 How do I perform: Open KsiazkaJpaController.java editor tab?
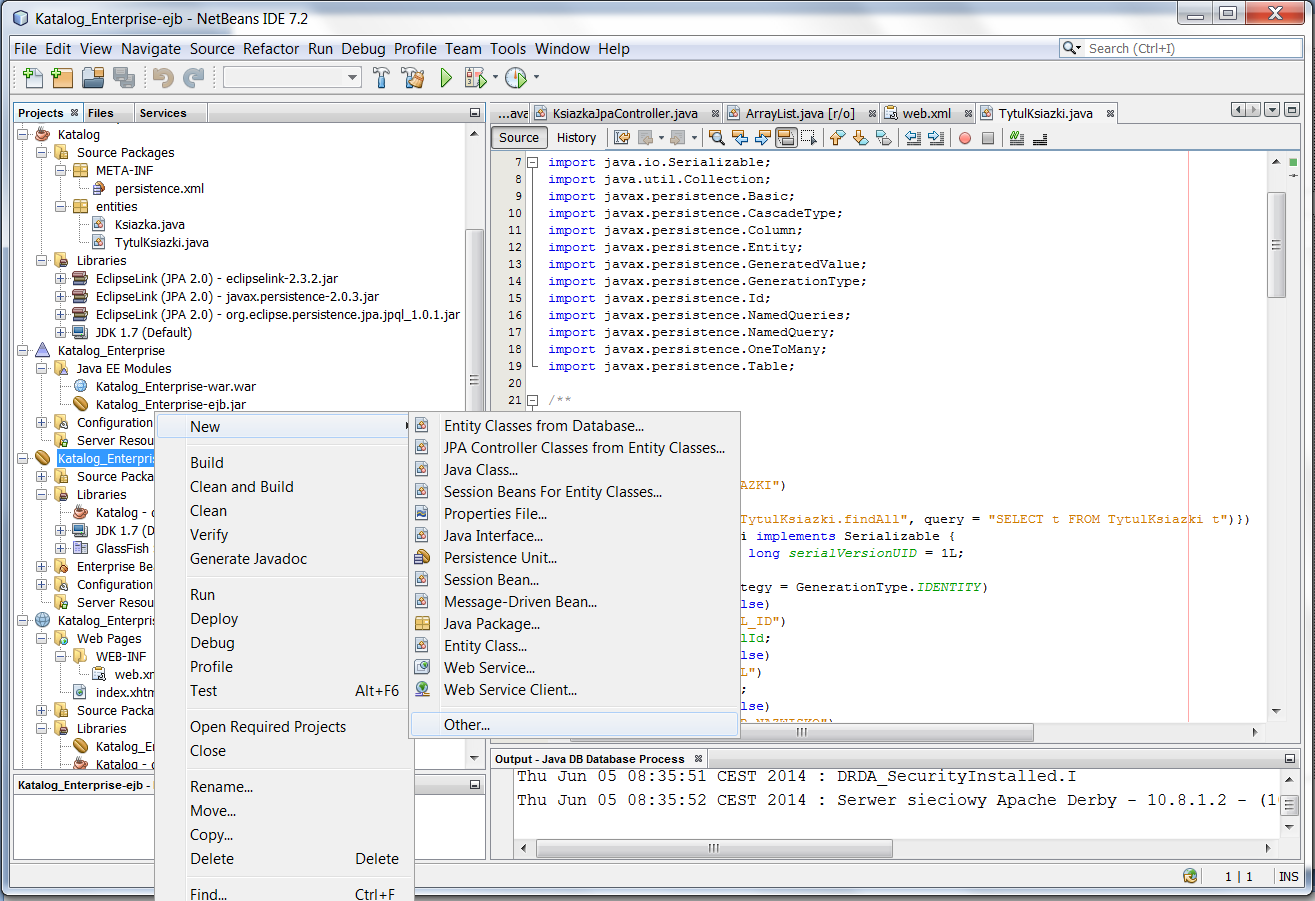(x=625, y=113)
